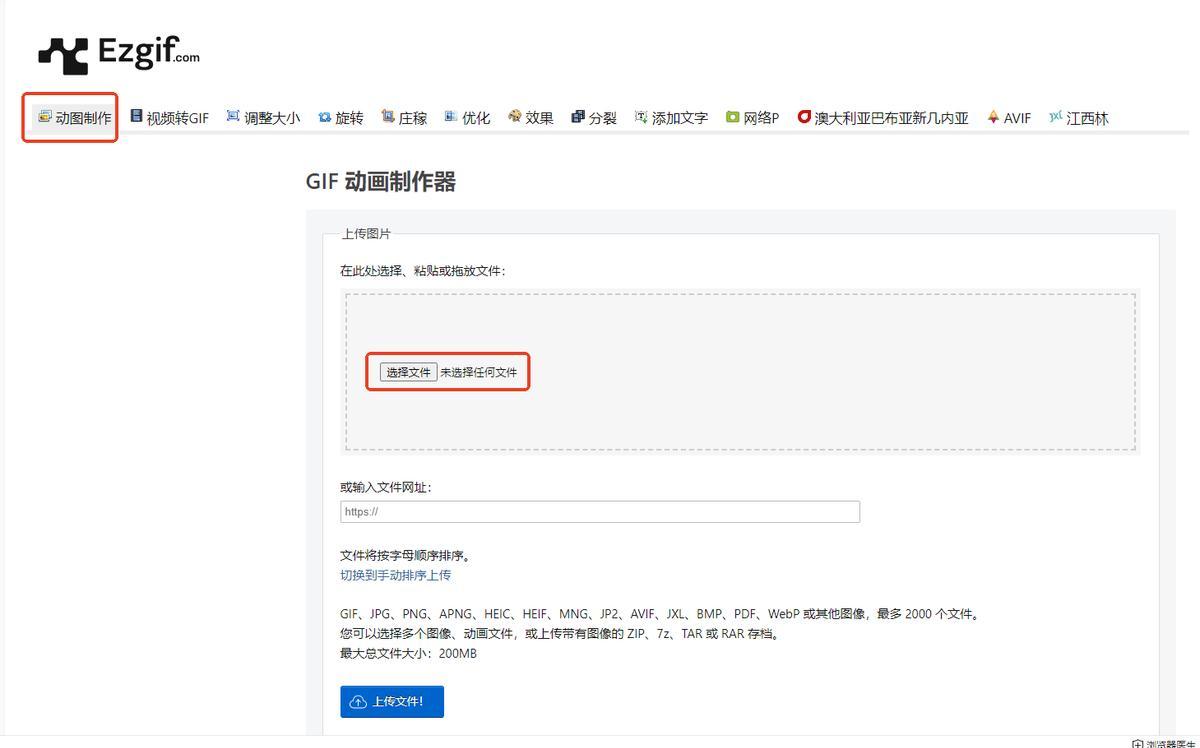
Task: Open the 动图制作 GIF maker tab
Action: [74, 118]
